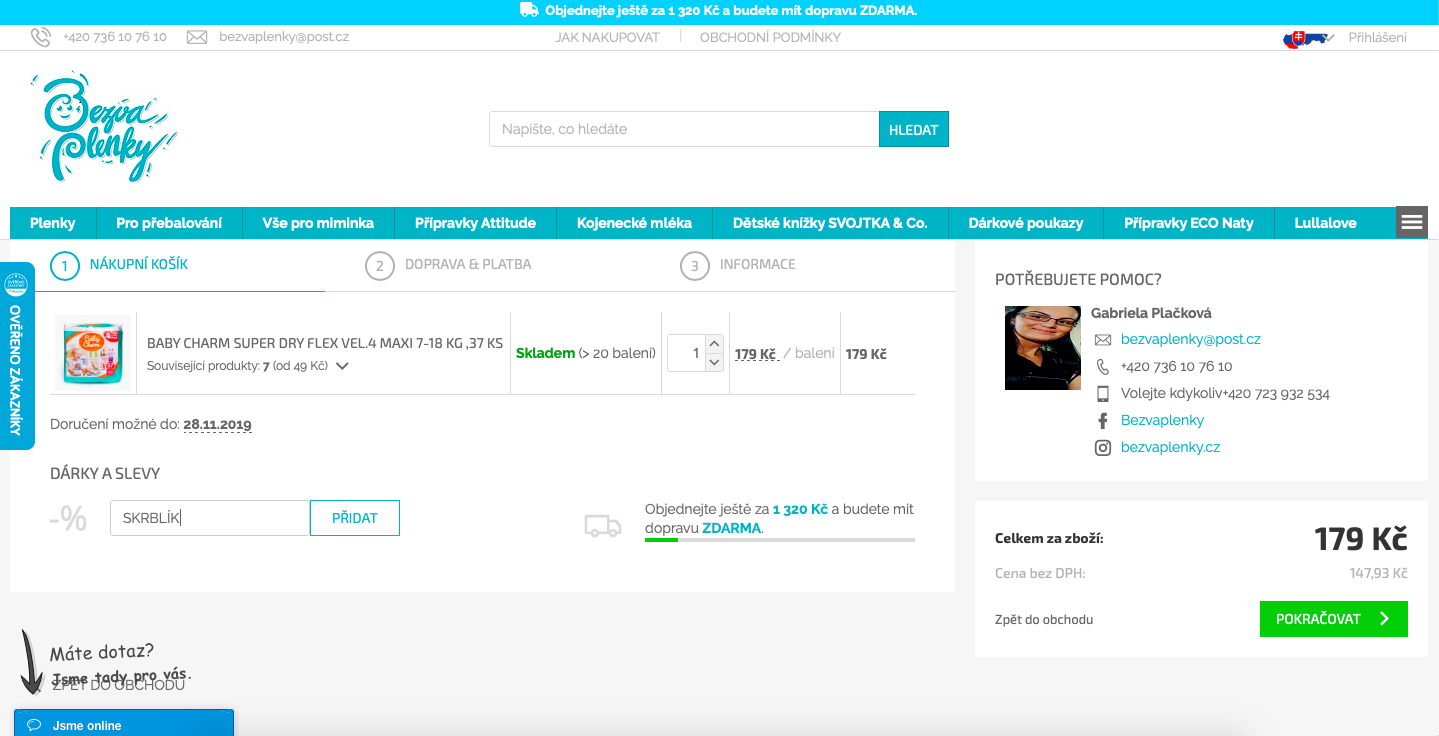Viewport: 1439px width, 736px height.
Task: Click the handset icon beside +420 736 10 76 10 in help panel
Action: coord(1103,367)
